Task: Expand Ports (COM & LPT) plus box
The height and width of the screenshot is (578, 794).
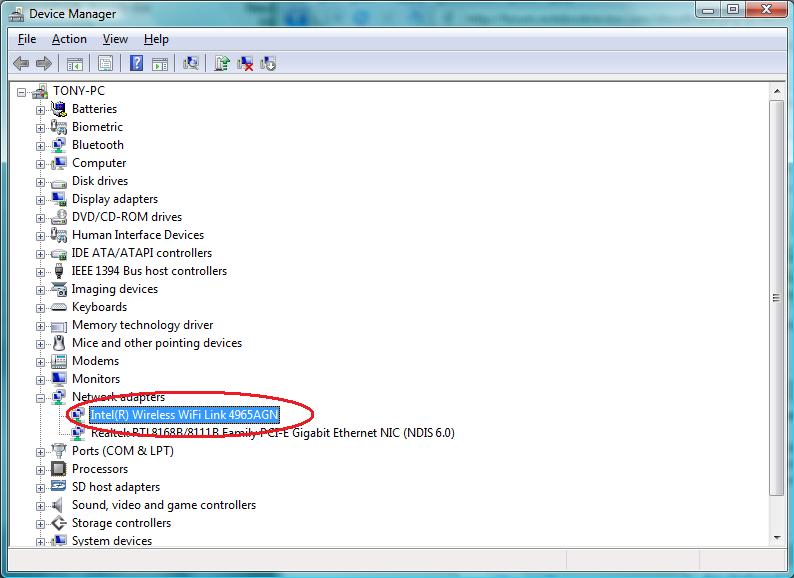Action: (40, 452)
